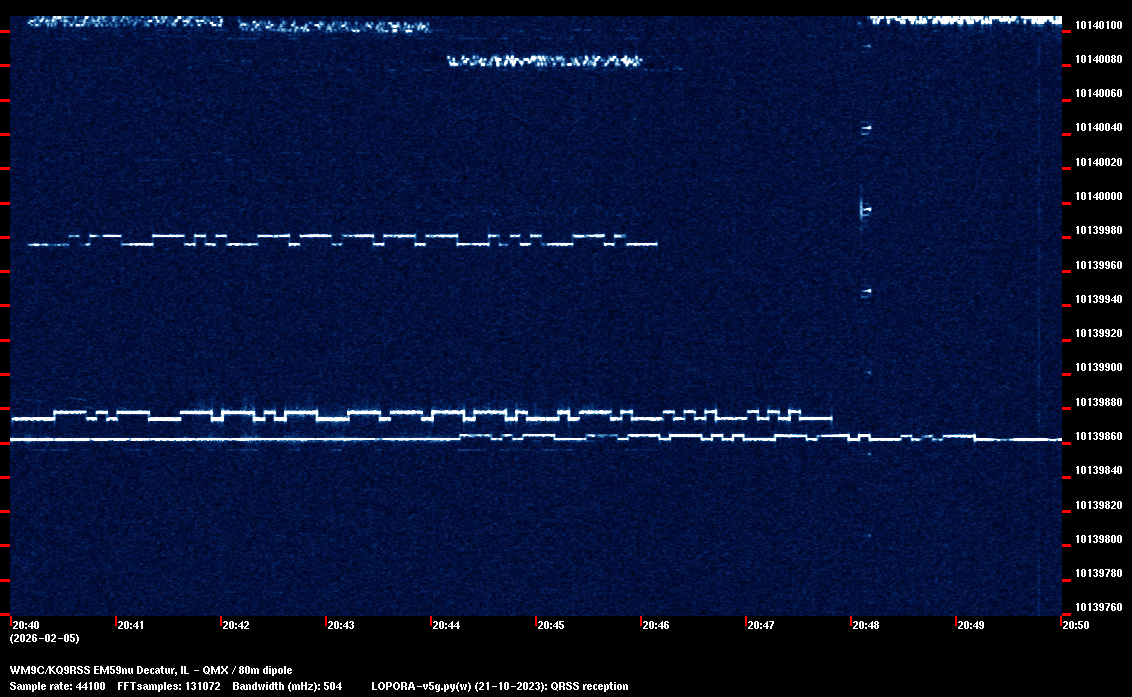
Task: Select the 20:50 time label
Action: tap(1076, 625)
